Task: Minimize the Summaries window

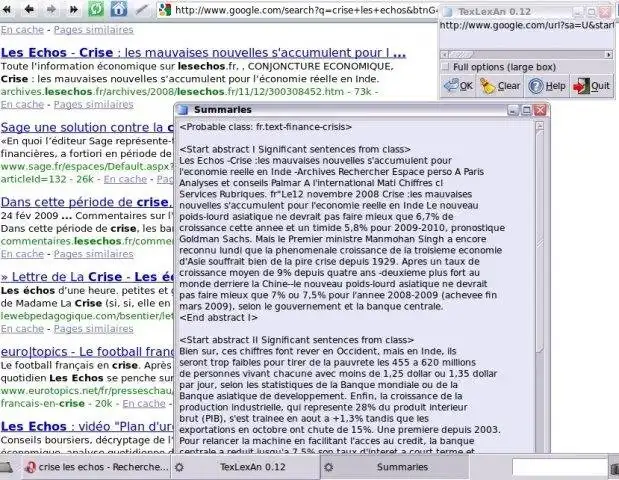Action: tap(512, 110)
